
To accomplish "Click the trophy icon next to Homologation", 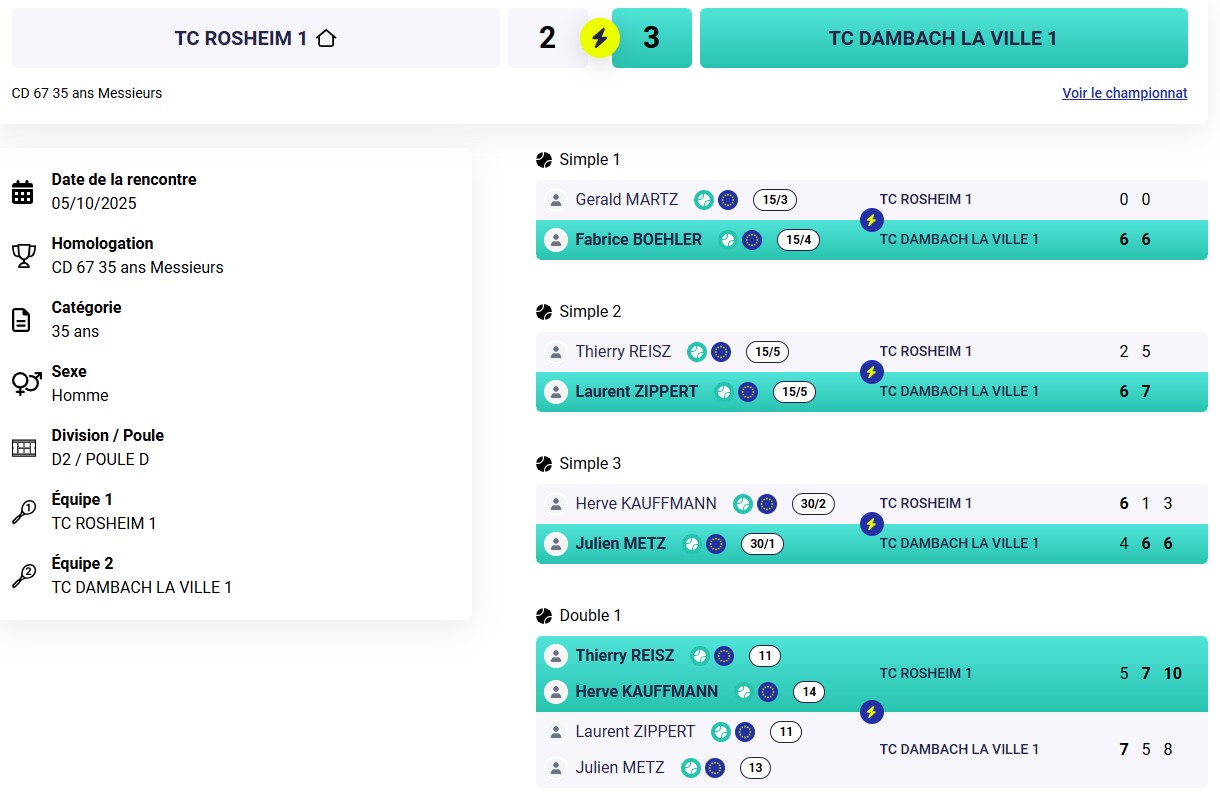I will tap(23, 256).
